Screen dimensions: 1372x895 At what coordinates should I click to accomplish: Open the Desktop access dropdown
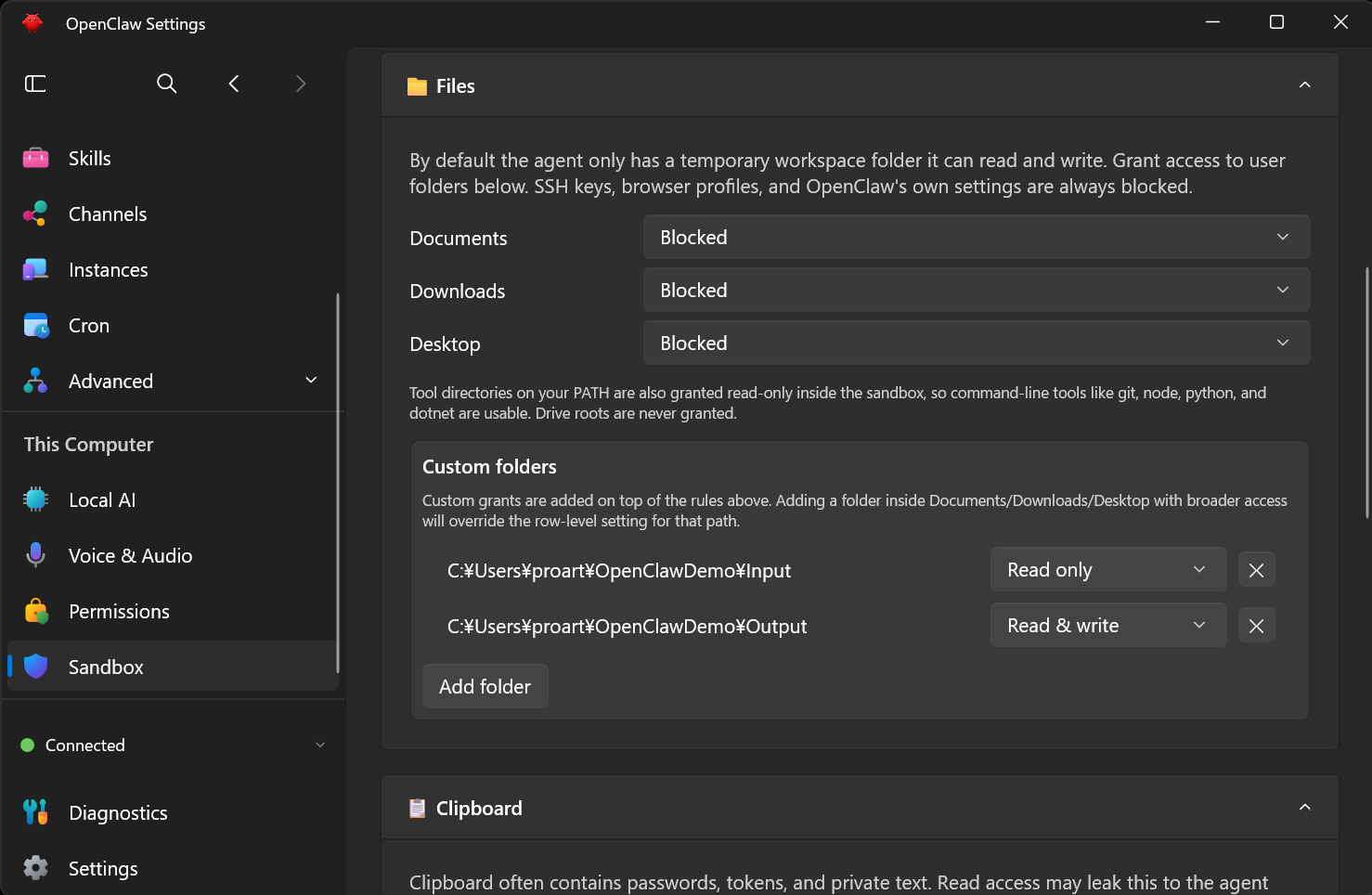tap(977, 344)
